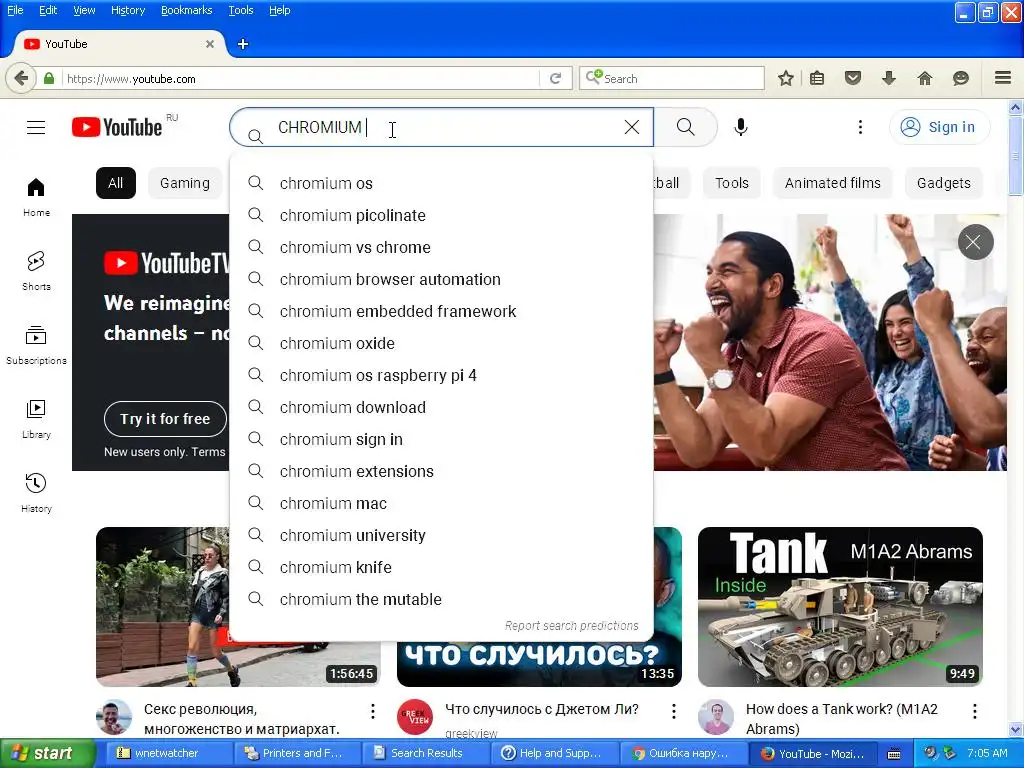Choose suggestion chromium embedded framework
The image size is (1024, 768).
click(441, 312)
